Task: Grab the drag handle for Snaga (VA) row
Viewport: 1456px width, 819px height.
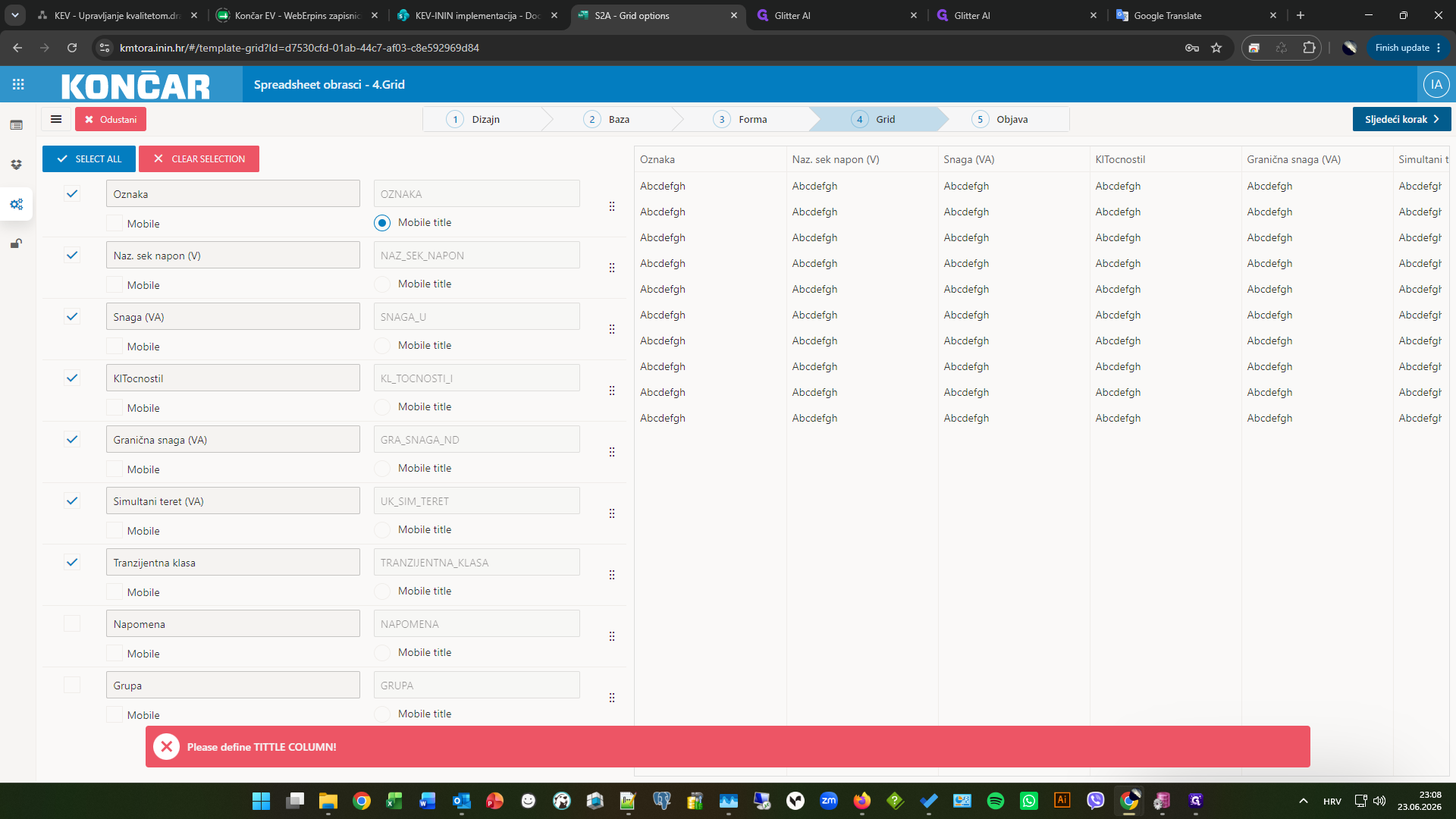Action: 612,329
